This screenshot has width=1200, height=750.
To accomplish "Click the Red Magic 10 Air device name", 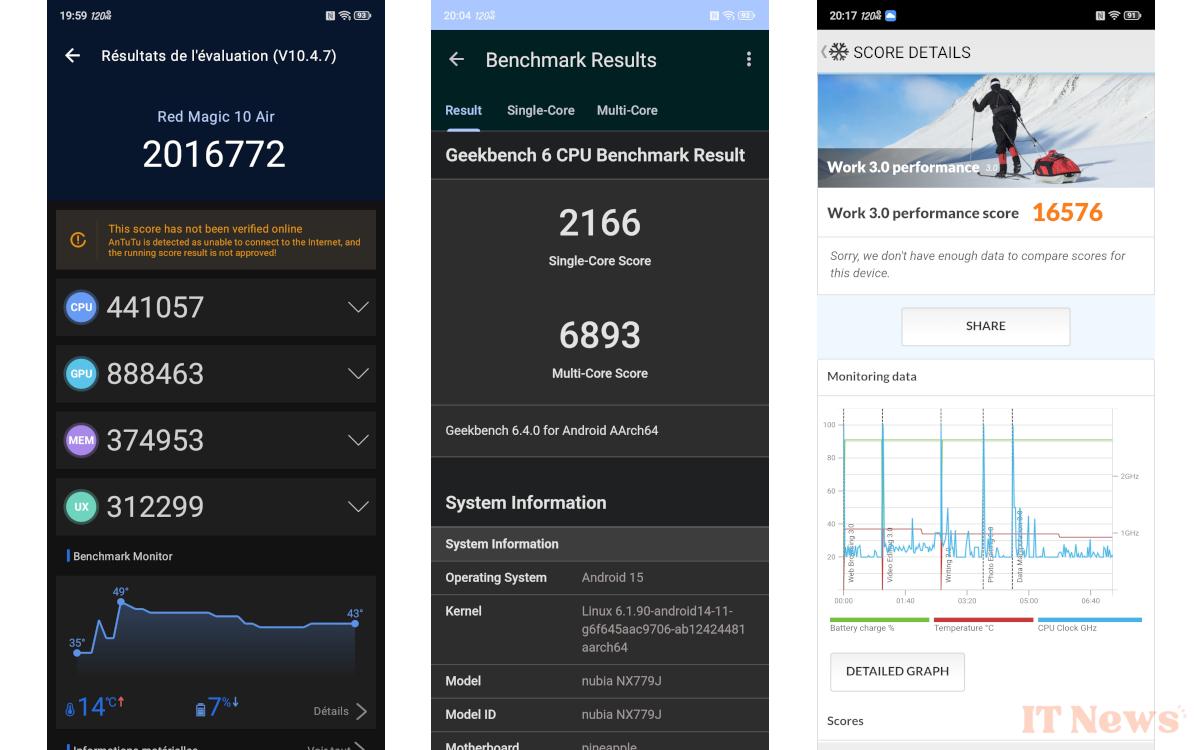I will [x=216, y=117].
